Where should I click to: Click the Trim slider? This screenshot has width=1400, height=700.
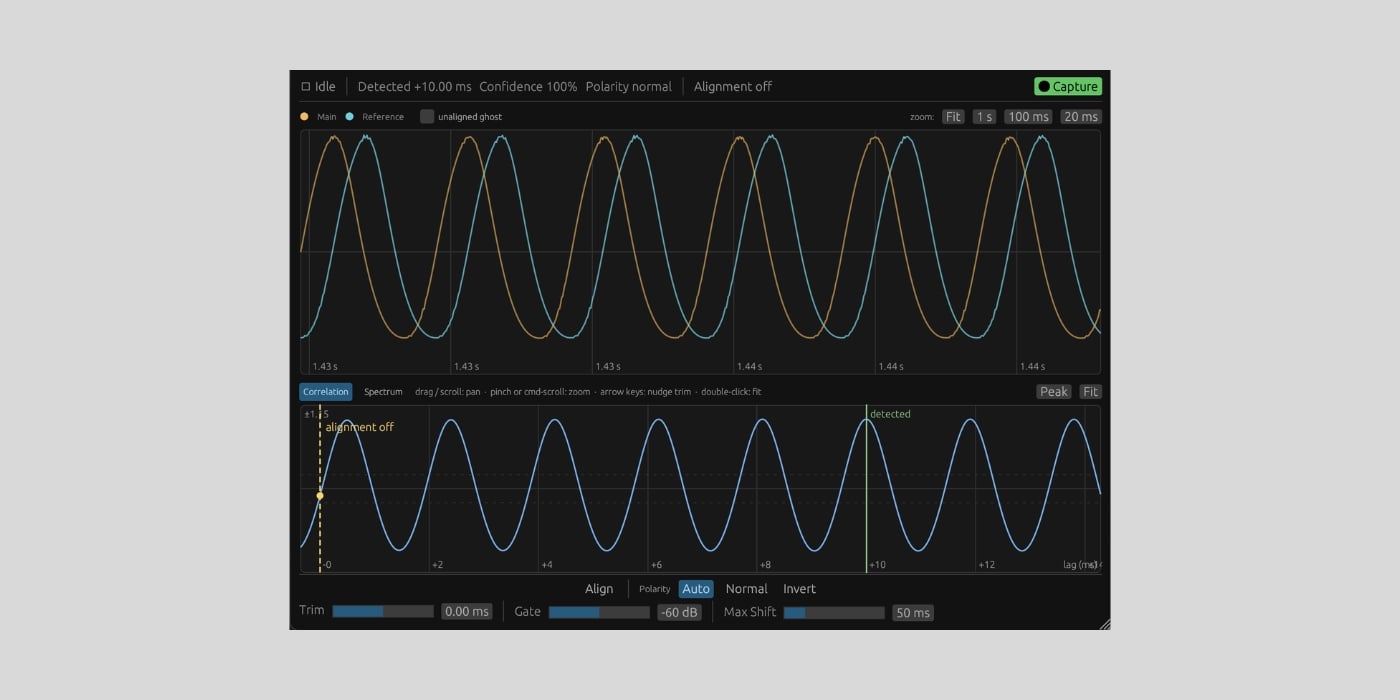tap(383, 611)
